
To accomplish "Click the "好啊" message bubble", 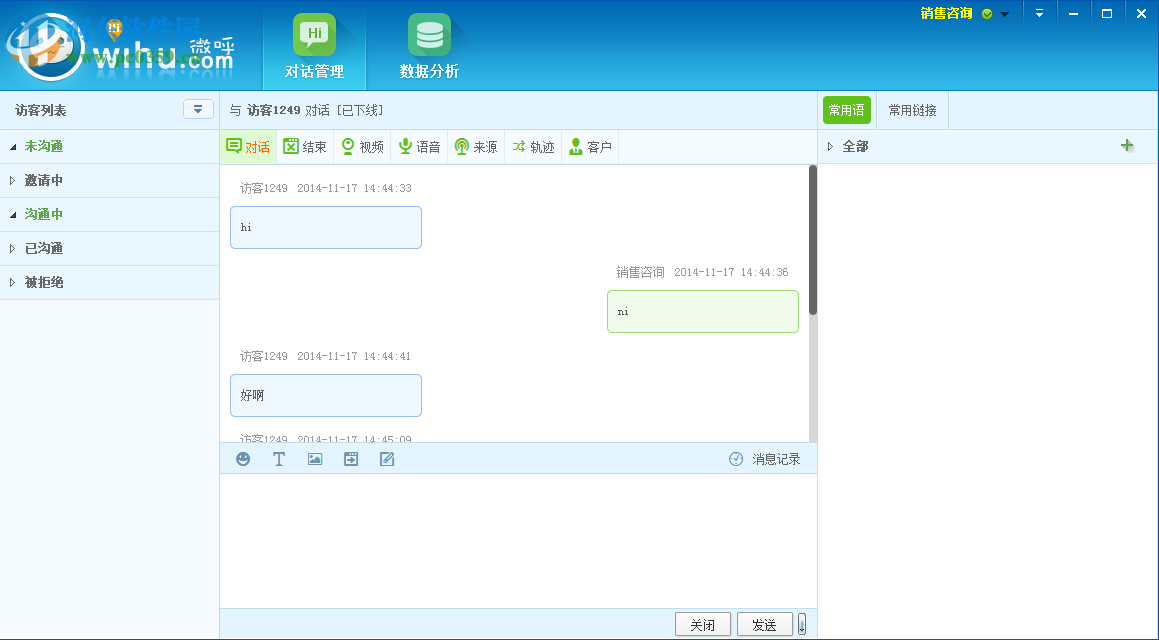I will click(x=326, y=395).
